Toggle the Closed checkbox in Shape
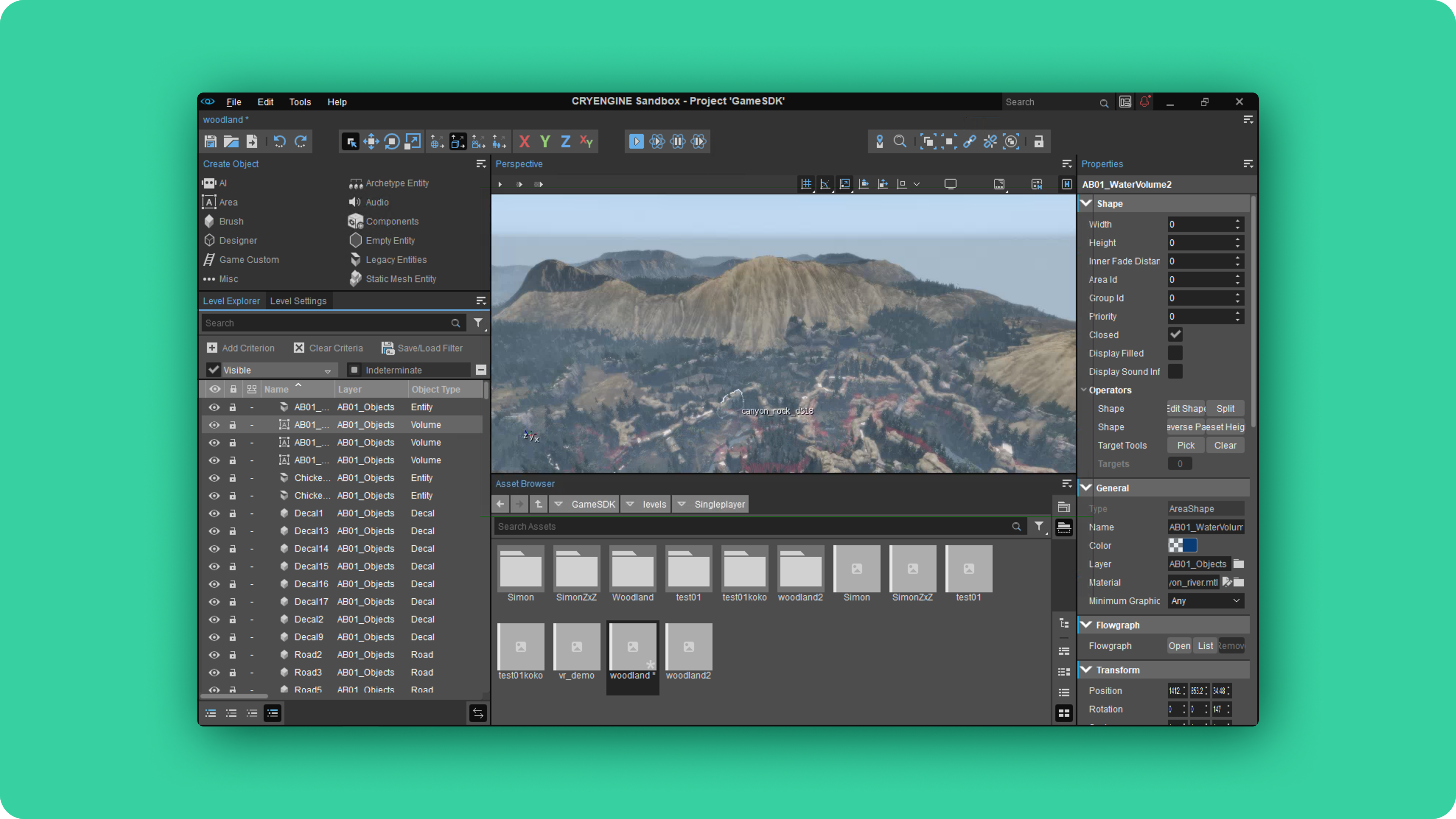 [1175, 334]
